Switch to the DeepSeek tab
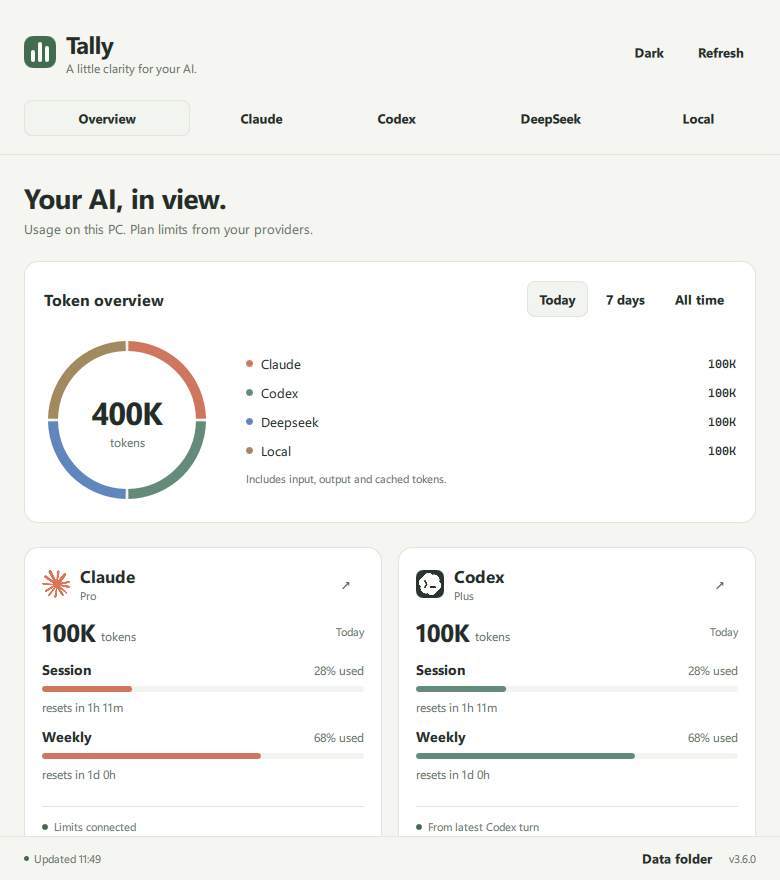 550,119
